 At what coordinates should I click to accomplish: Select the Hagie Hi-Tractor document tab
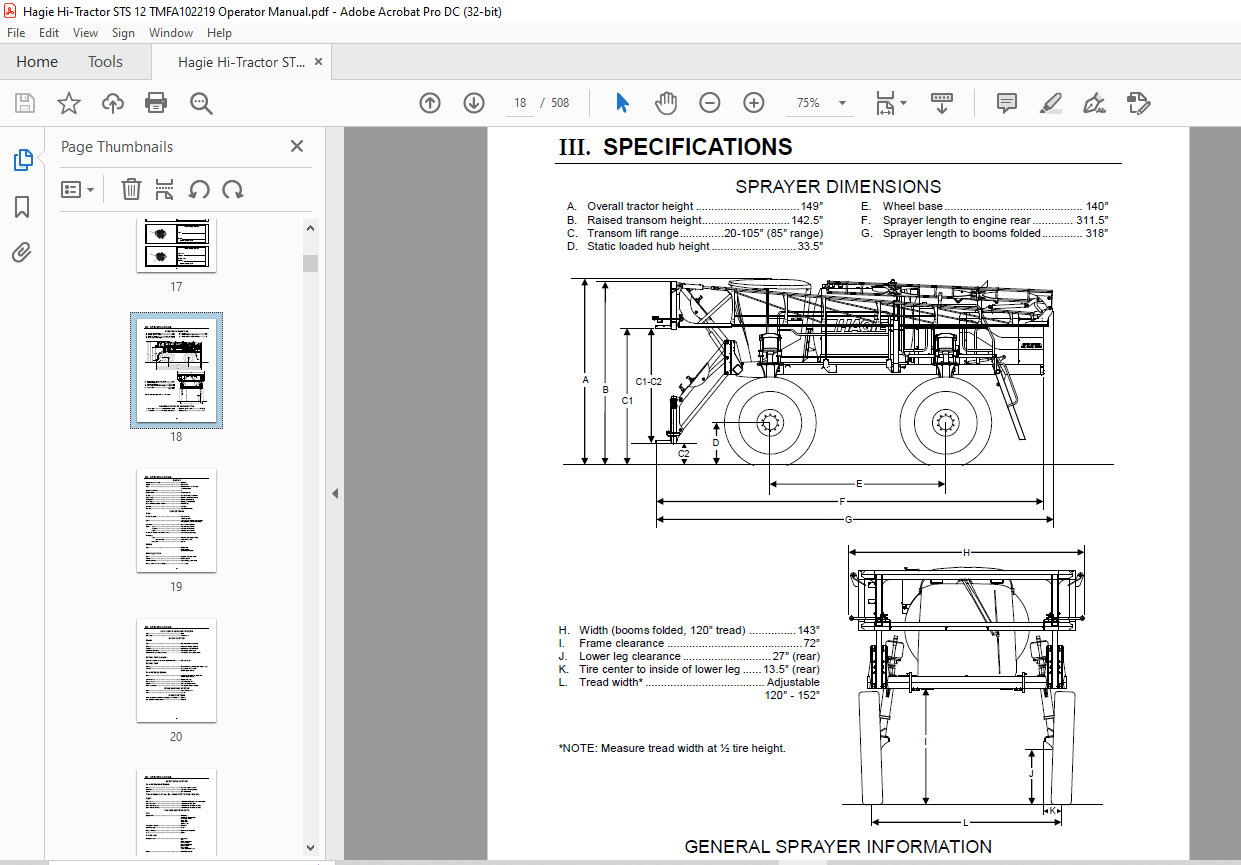(242, 62)
